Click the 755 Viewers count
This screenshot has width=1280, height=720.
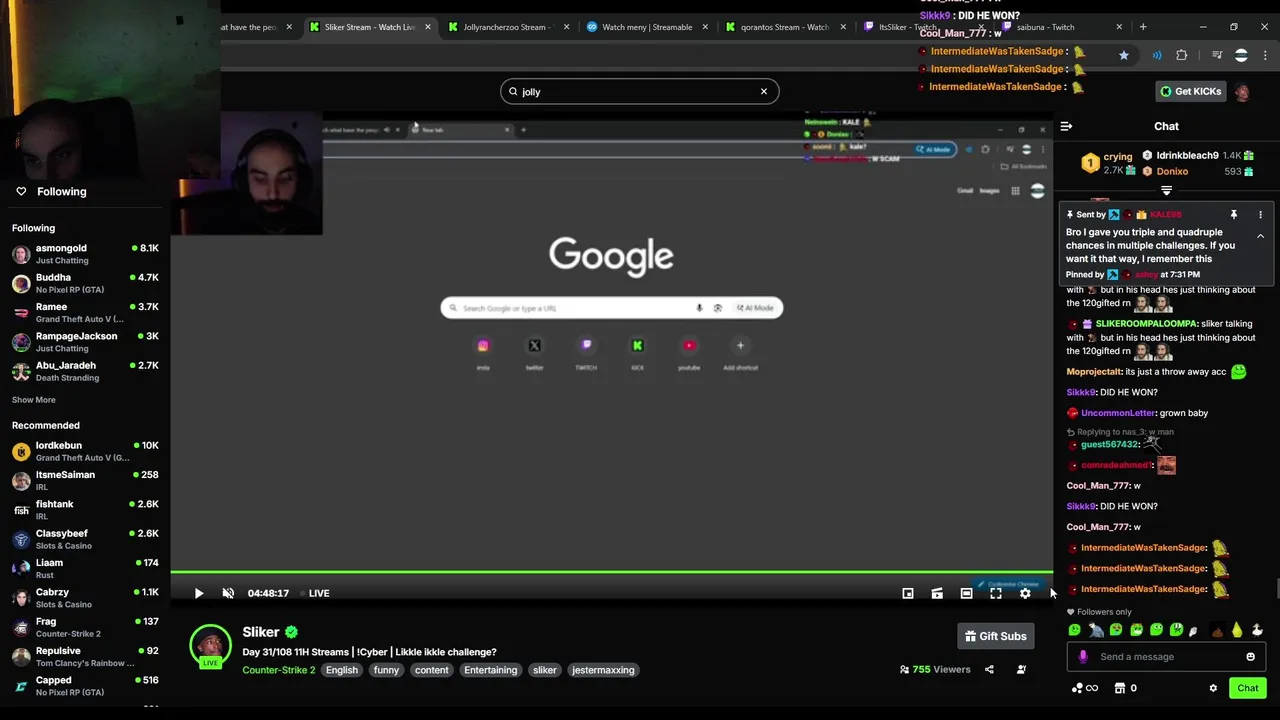click(935, 670)
